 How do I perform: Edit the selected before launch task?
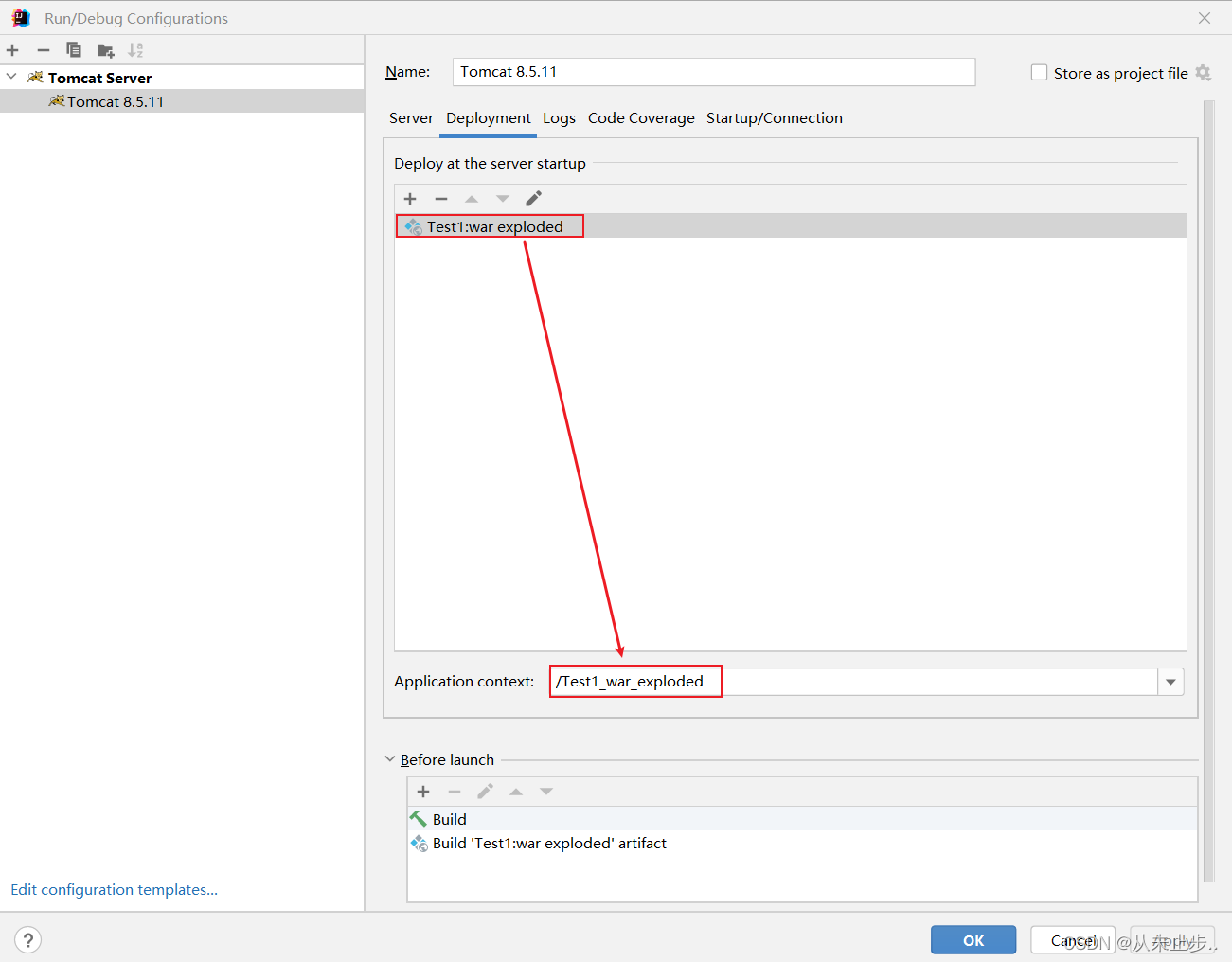pyautogui.click(x=486, y=792)
